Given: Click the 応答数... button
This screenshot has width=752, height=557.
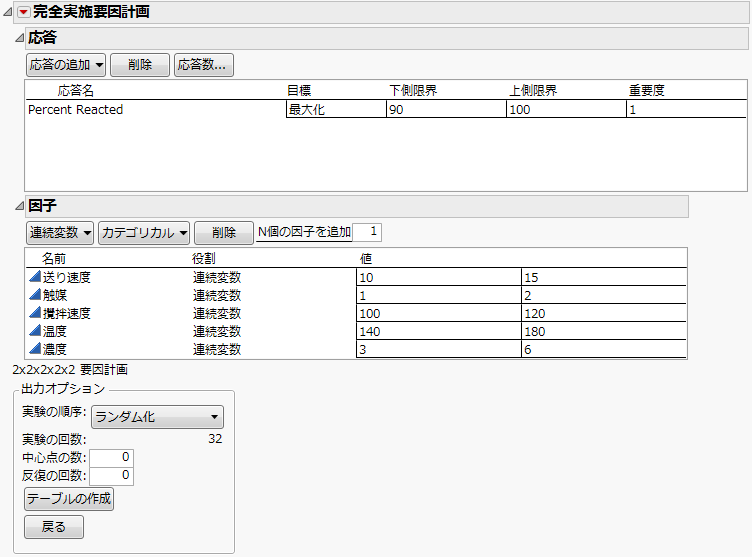Looking at the screenshot, I should click(202, 65).
